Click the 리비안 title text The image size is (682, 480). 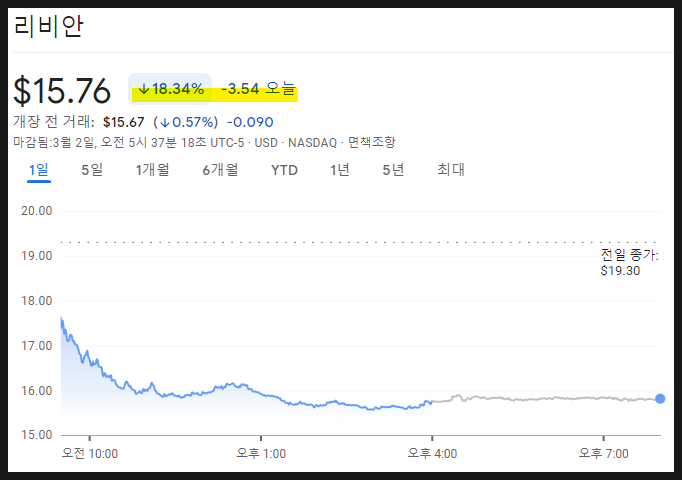(49, 26)
